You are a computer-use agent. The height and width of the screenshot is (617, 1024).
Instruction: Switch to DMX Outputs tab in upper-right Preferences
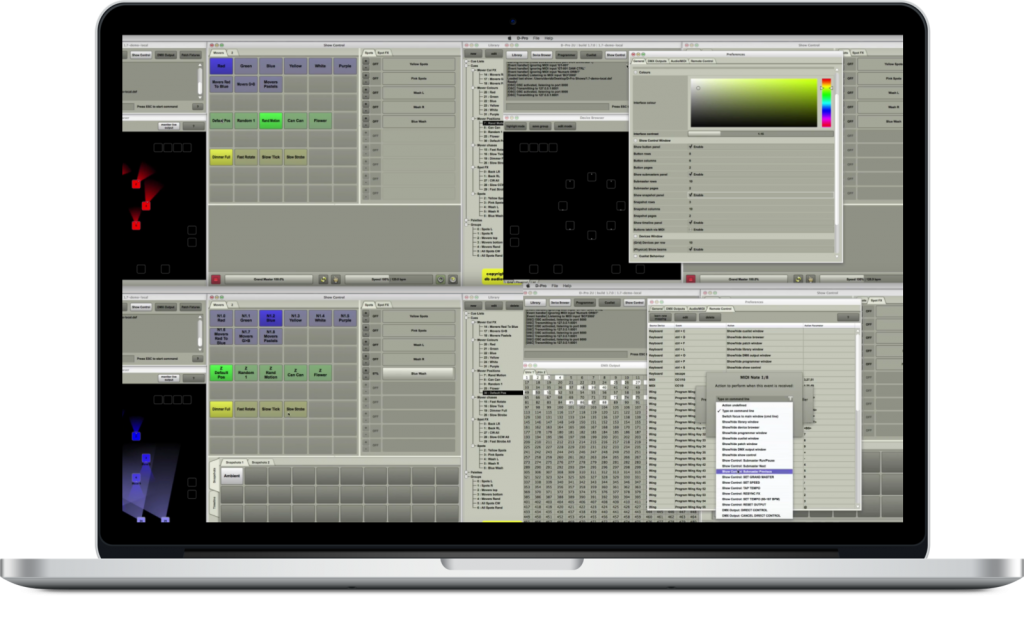pyautogui.click(x=657, y=61)
